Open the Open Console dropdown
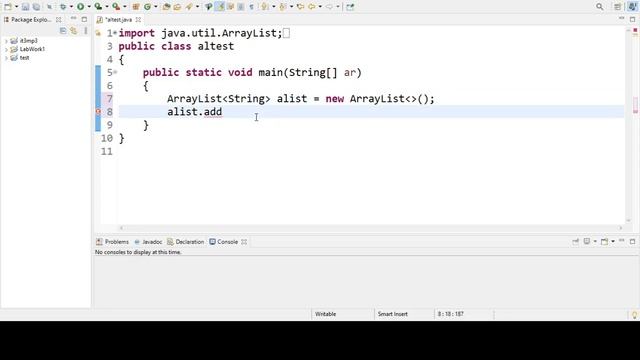The height and width of the screenshot is (360, 640). click(613, 242)
